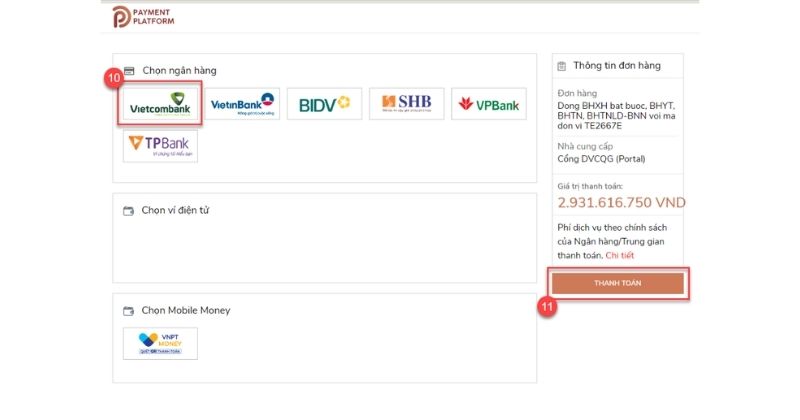Click the THANH TOÁN pay button

[x=617, y=283]
